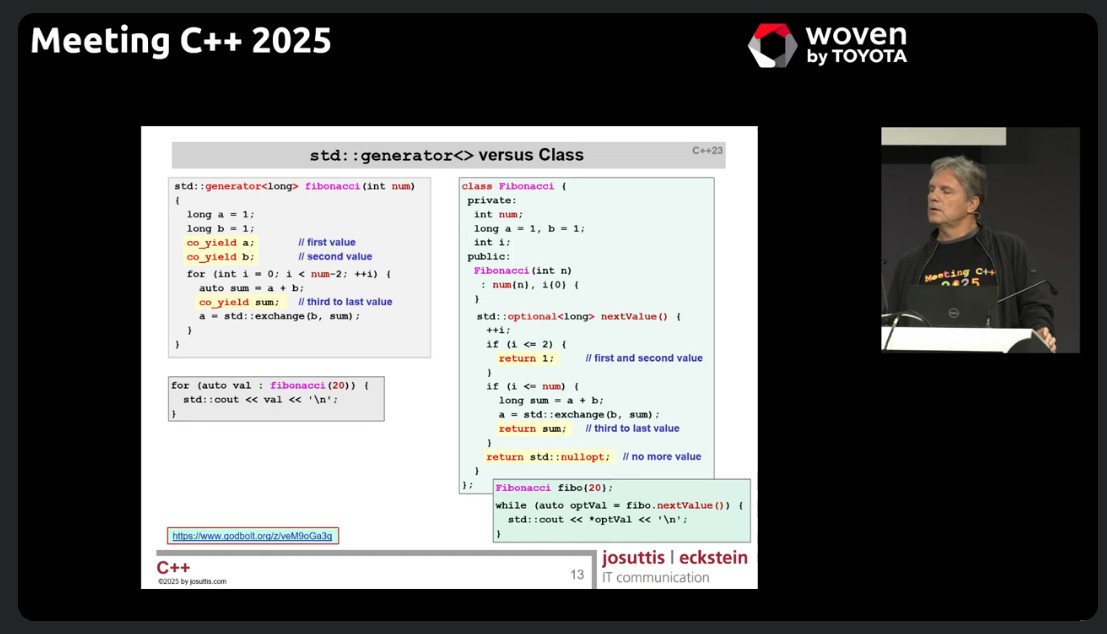Select the std::generator<> versus Class slide heading
This screenshot has width=1107, height=634.
[x=448, y=155]
